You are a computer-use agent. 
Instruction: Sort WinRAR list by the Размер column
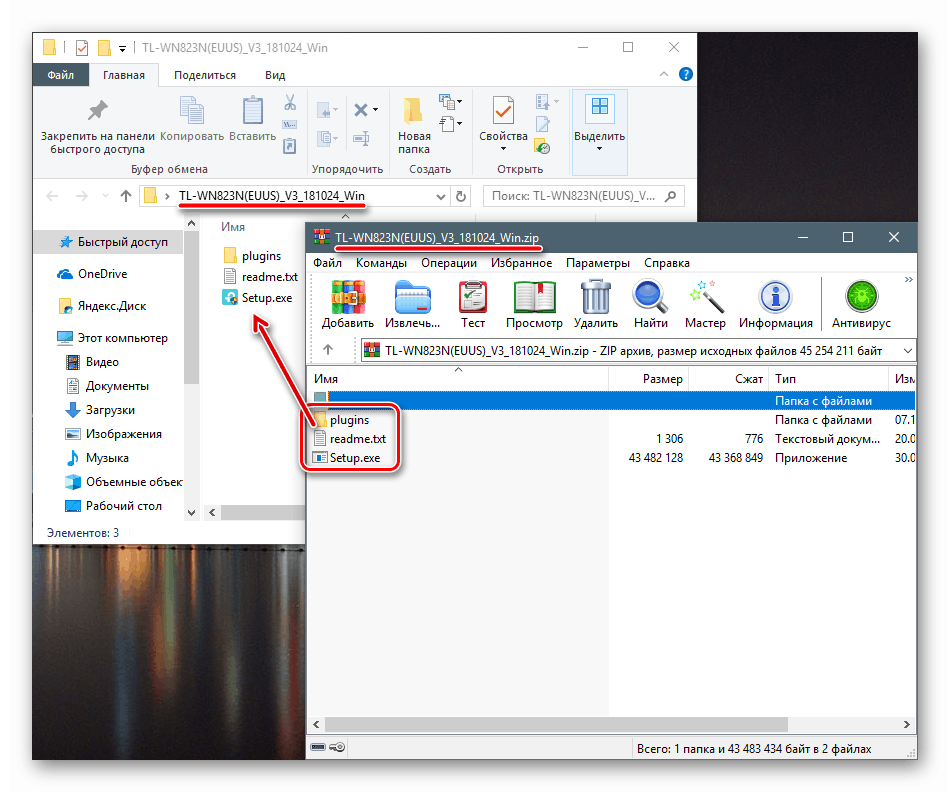(x=662, y=379)
